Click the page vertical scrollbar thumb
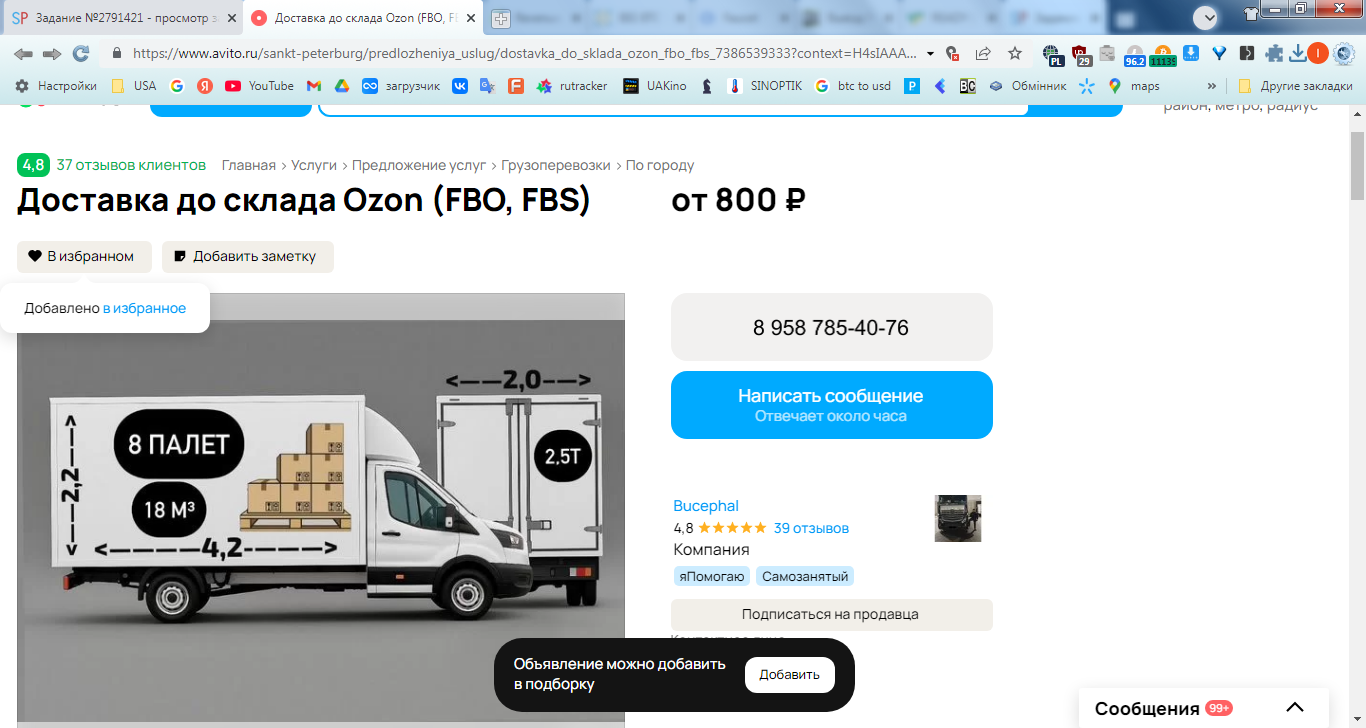Viewport: 1366px width, 728px height. coord(1357,165)
